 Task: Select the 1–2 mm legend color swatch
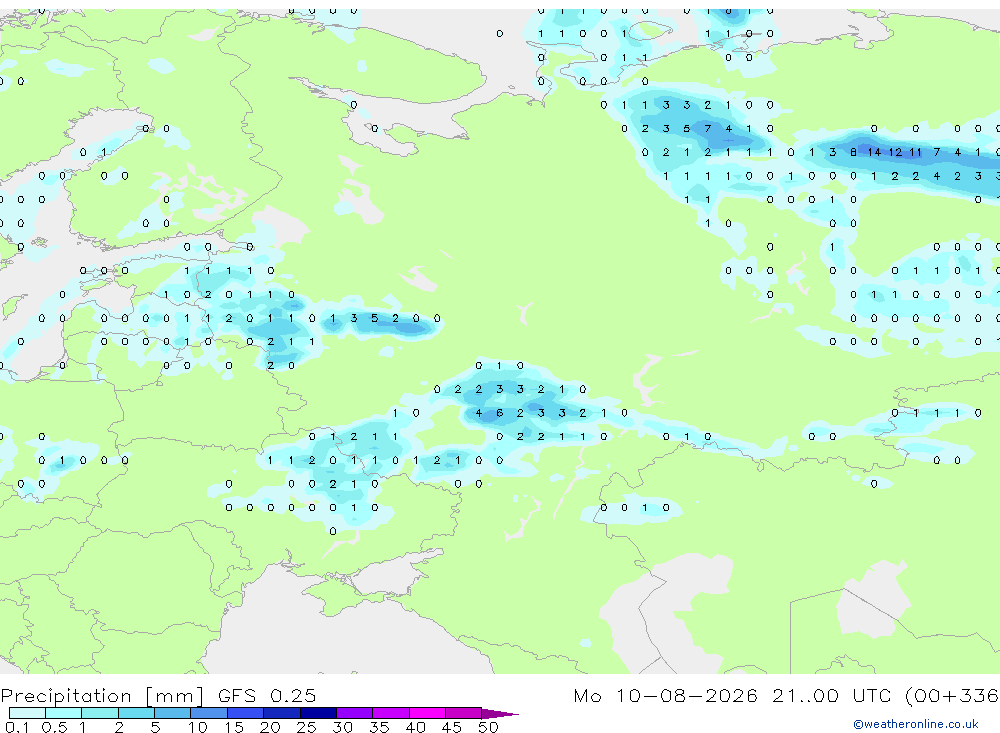click(100, 713)
